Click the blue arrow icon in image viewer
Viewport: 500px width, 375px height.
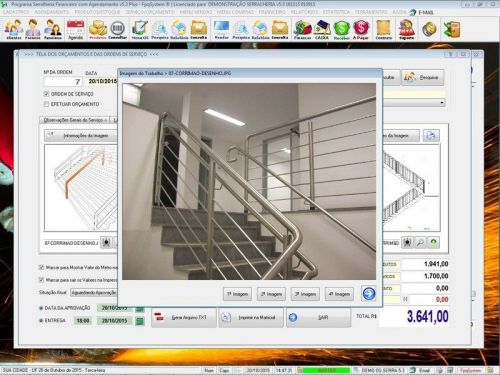(369, 294)
